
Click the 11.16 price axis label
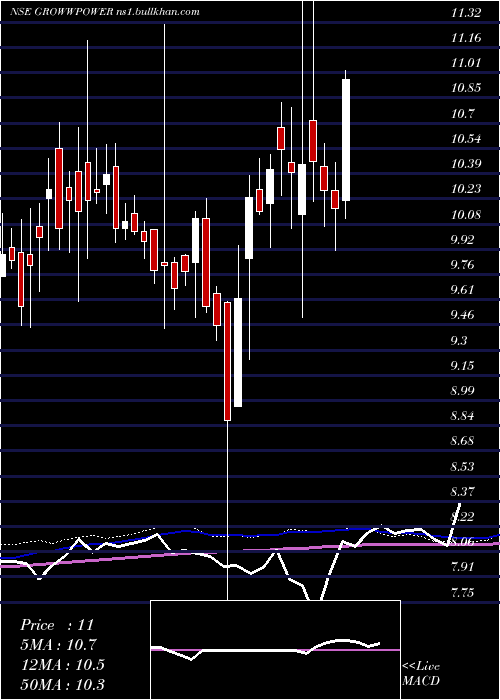[466, 38]
